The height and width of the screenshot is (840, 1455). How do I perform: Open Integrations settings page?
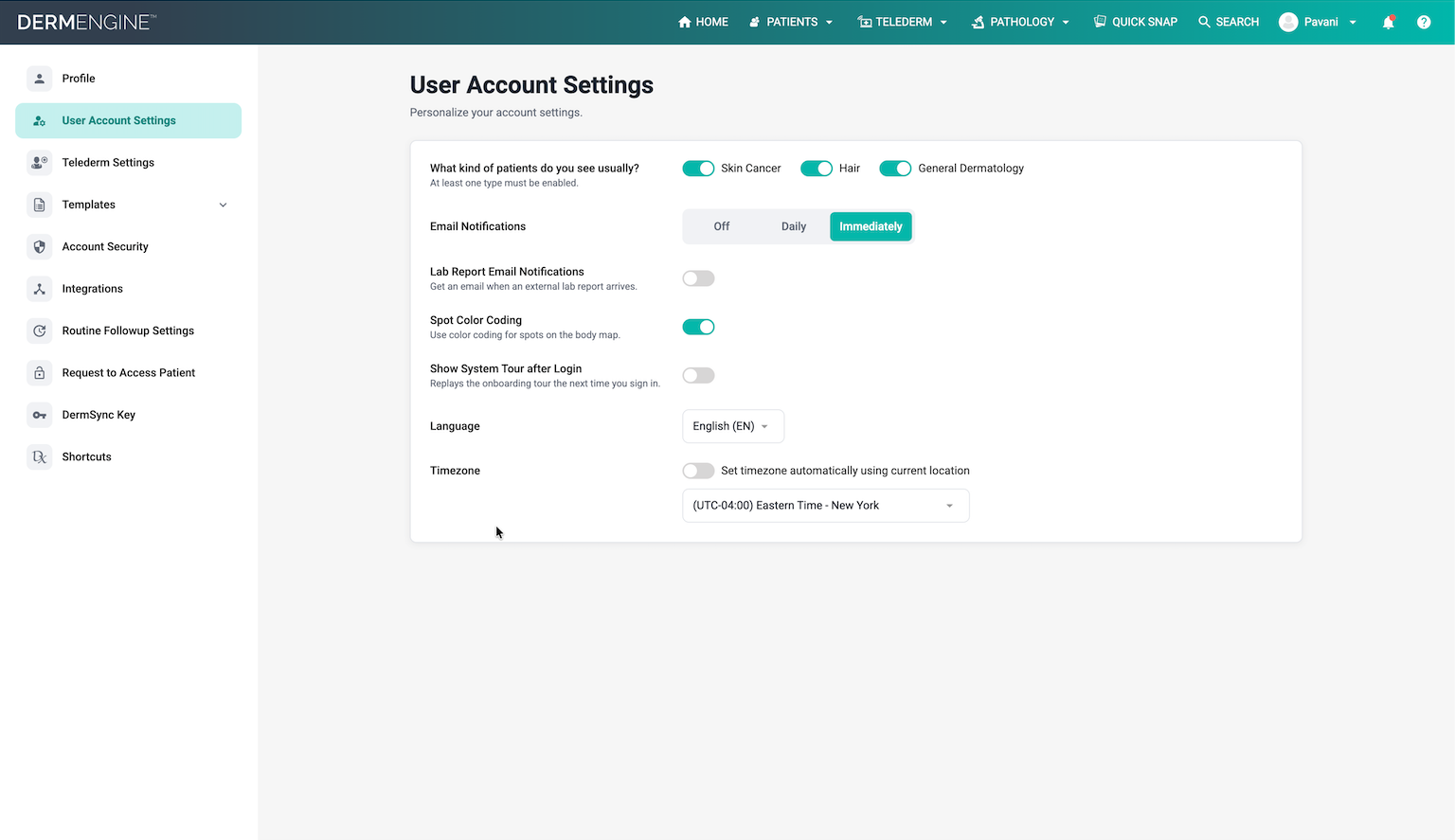pyautogui.click(x=128, y=289)
